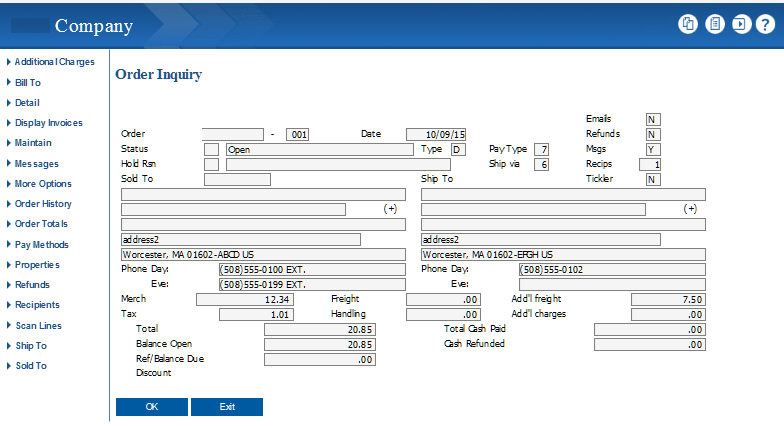Open Additional Charges from the sidebar
The width and height of the screenshot is (784, 426).
54,62
